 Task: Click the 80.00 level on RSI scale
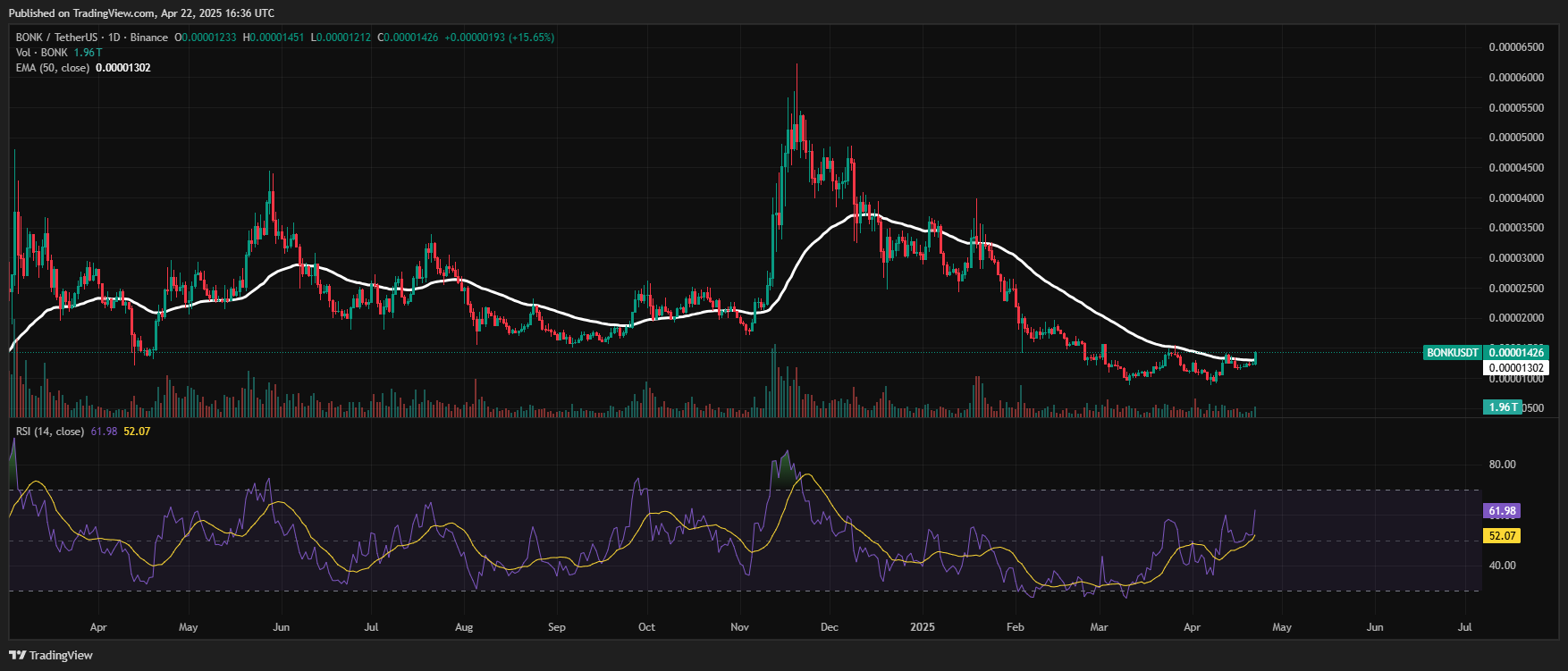[1502, 465]
